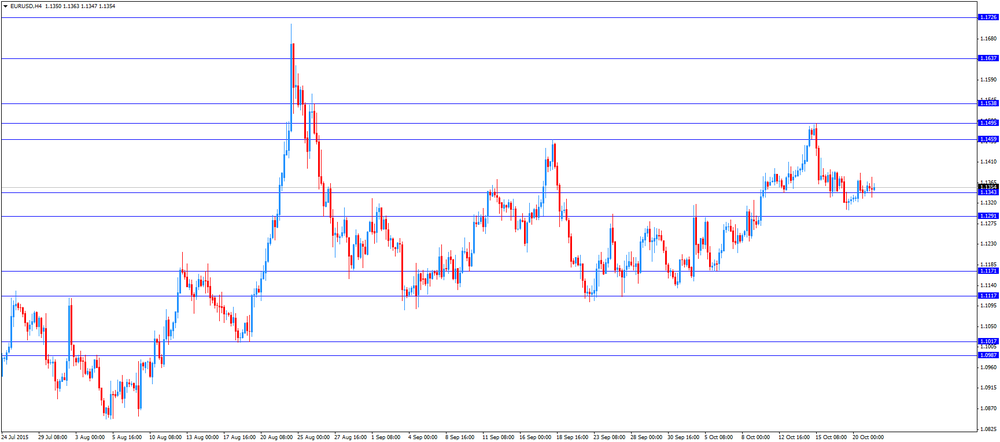Click the 16 Sep 00:00 time label
1000x442 pixels.
coord(536,438)
